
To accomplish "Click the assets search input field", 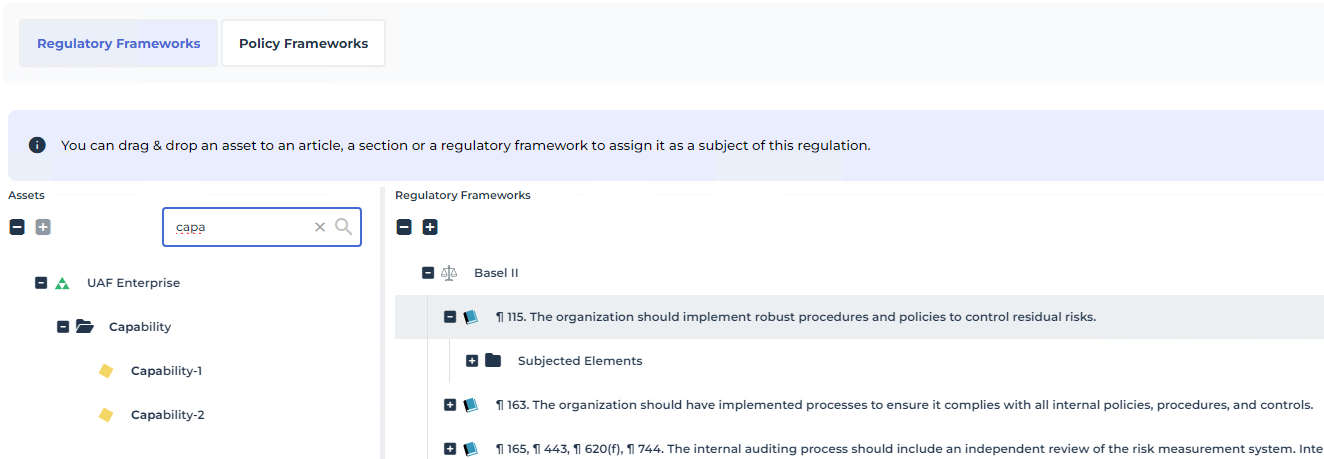I will (240, 227).
